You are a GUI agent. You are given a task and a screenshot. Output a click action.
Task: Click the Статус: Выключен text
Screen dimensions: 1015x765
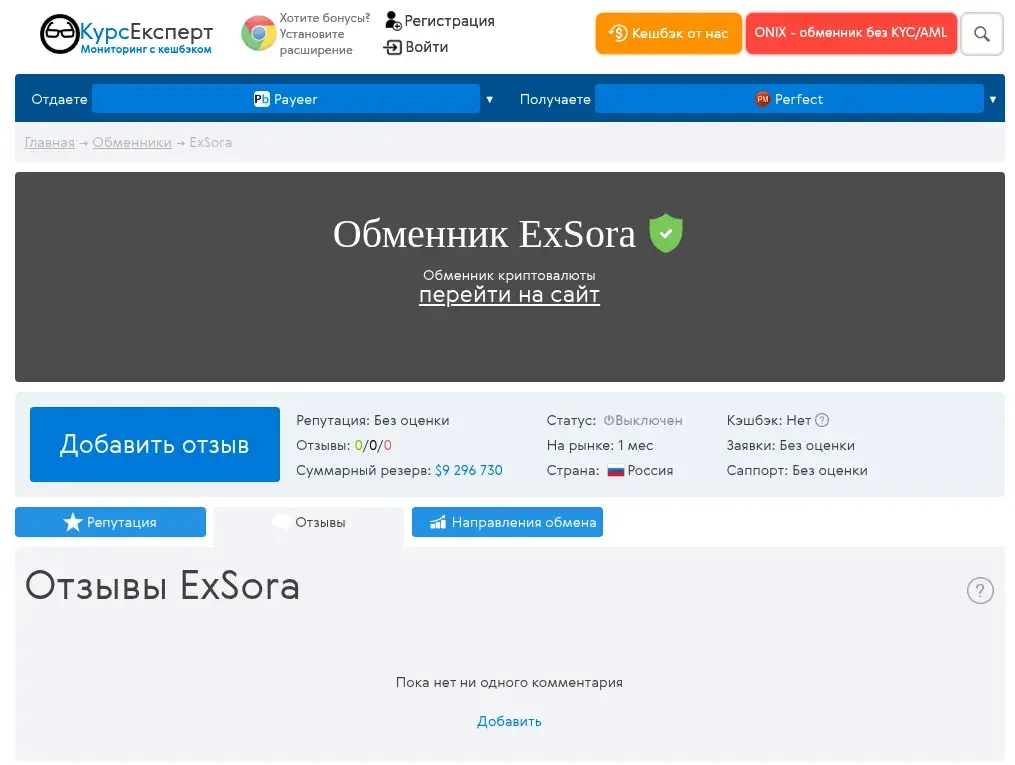(x=614, y=420)
